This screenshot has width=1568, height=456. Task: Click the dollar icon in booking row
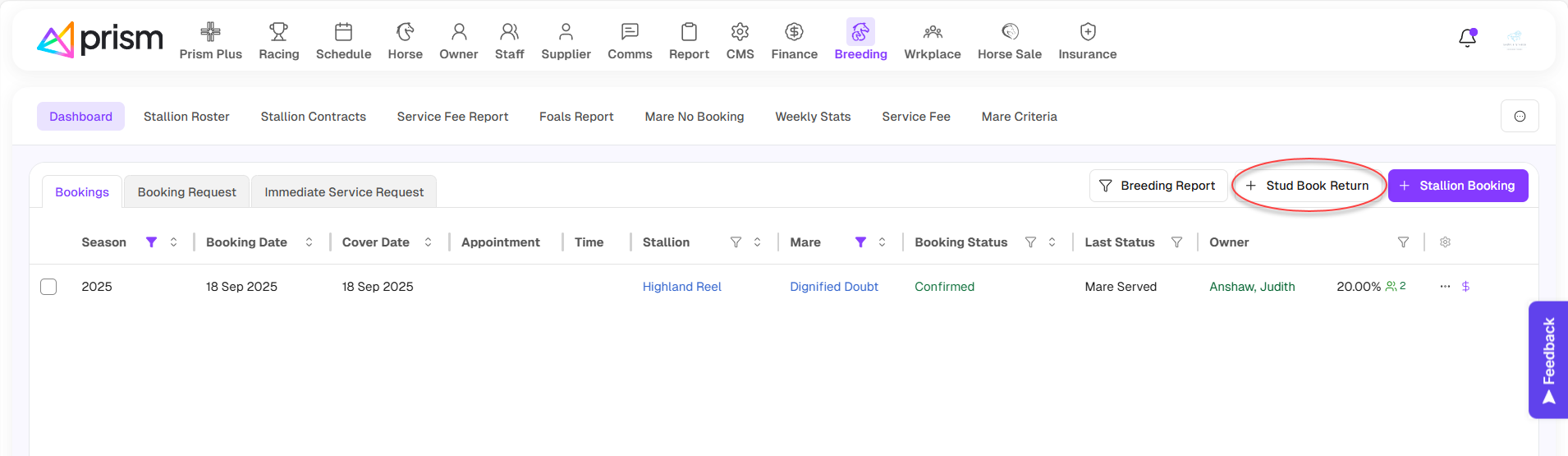click(1465, 287)
